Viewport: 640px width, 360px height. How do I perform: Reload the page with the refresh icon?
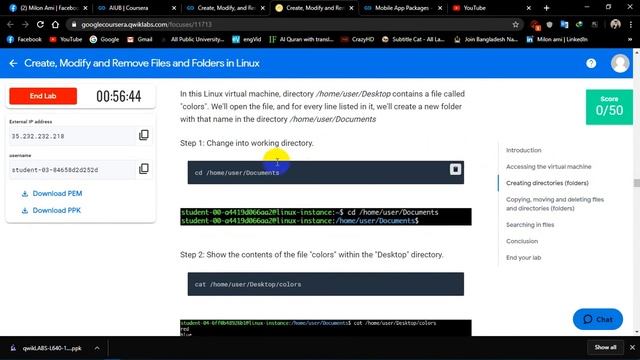(x=40, y=24)
